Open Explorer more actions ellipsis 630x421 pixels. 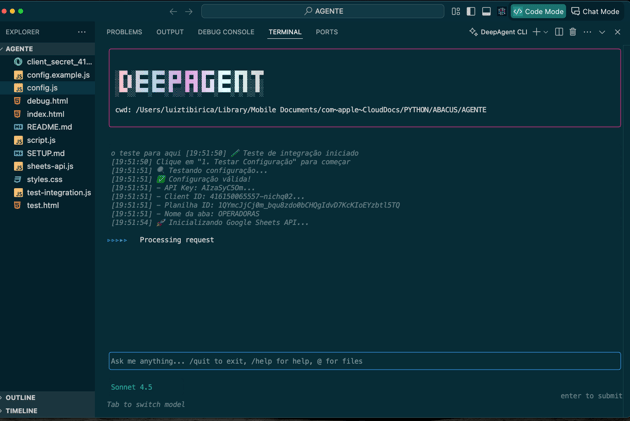tap(82, 32)
